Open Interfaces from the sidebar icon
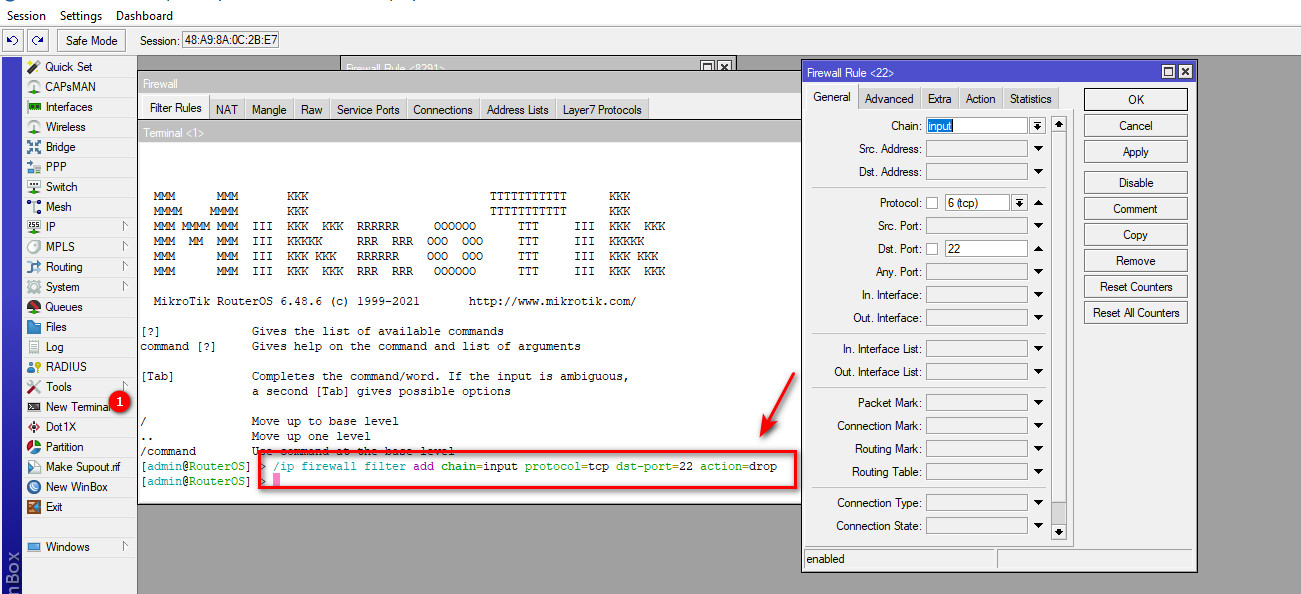This screenshot has height=594, width=1301. pyautogui.click(x=34, y=107)
